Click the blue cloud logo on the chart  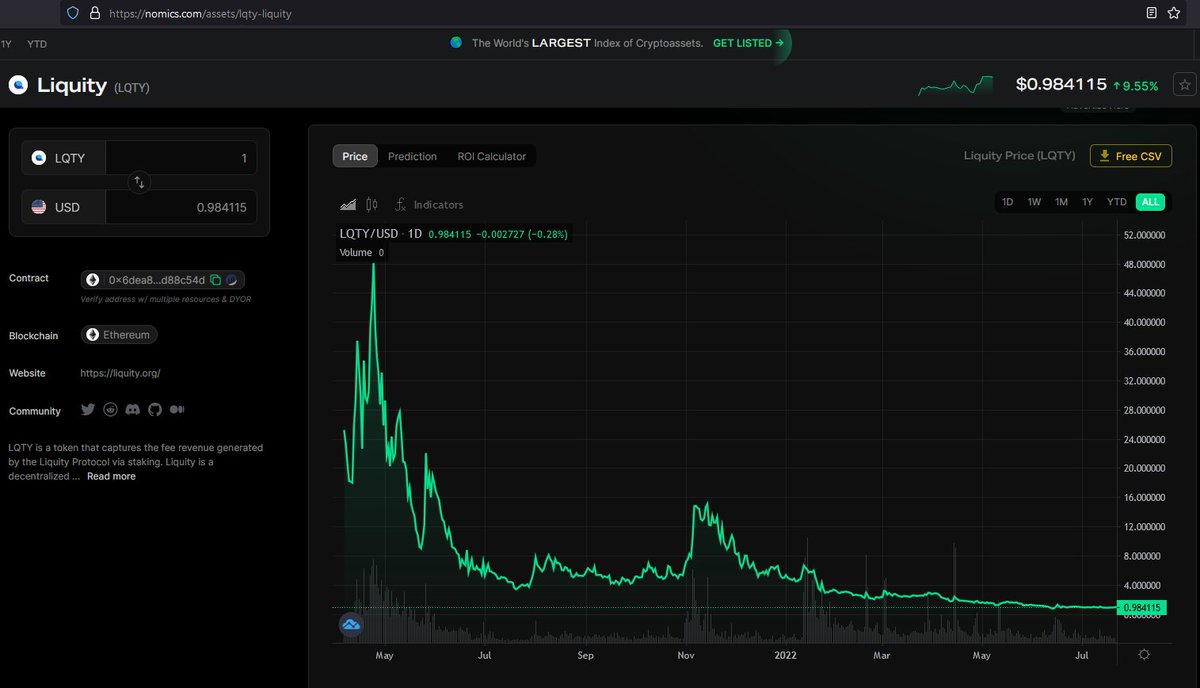351,625
